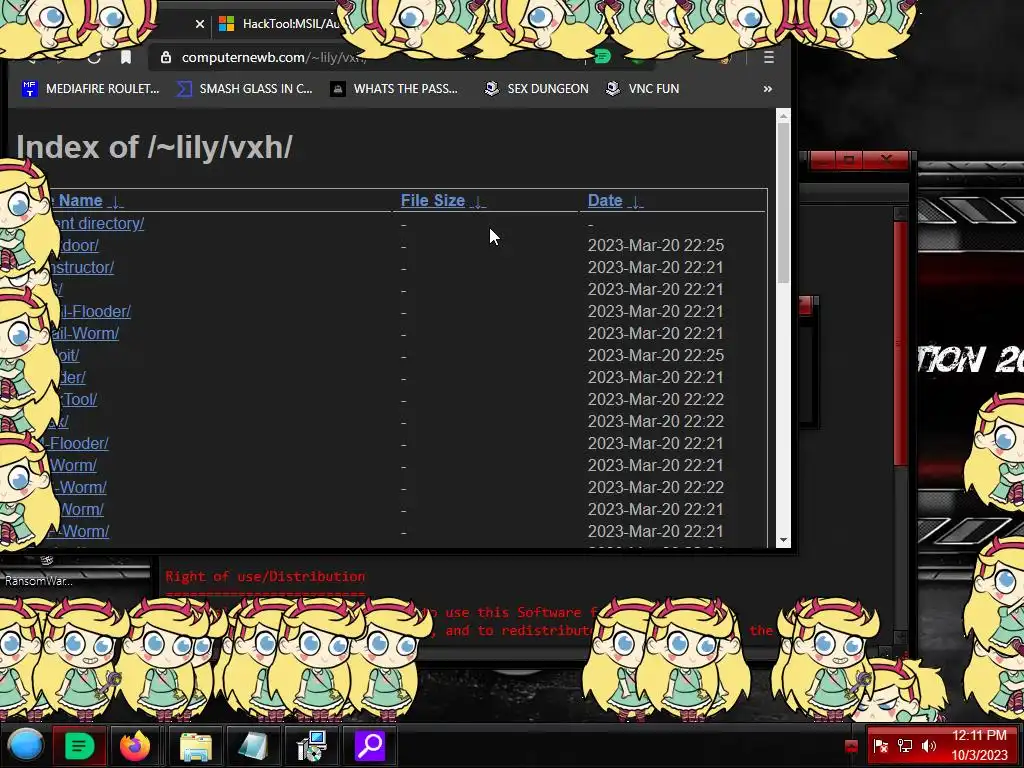
Task: Click the Index of /~lily/vxh/ heading
Action: [154, 147]
